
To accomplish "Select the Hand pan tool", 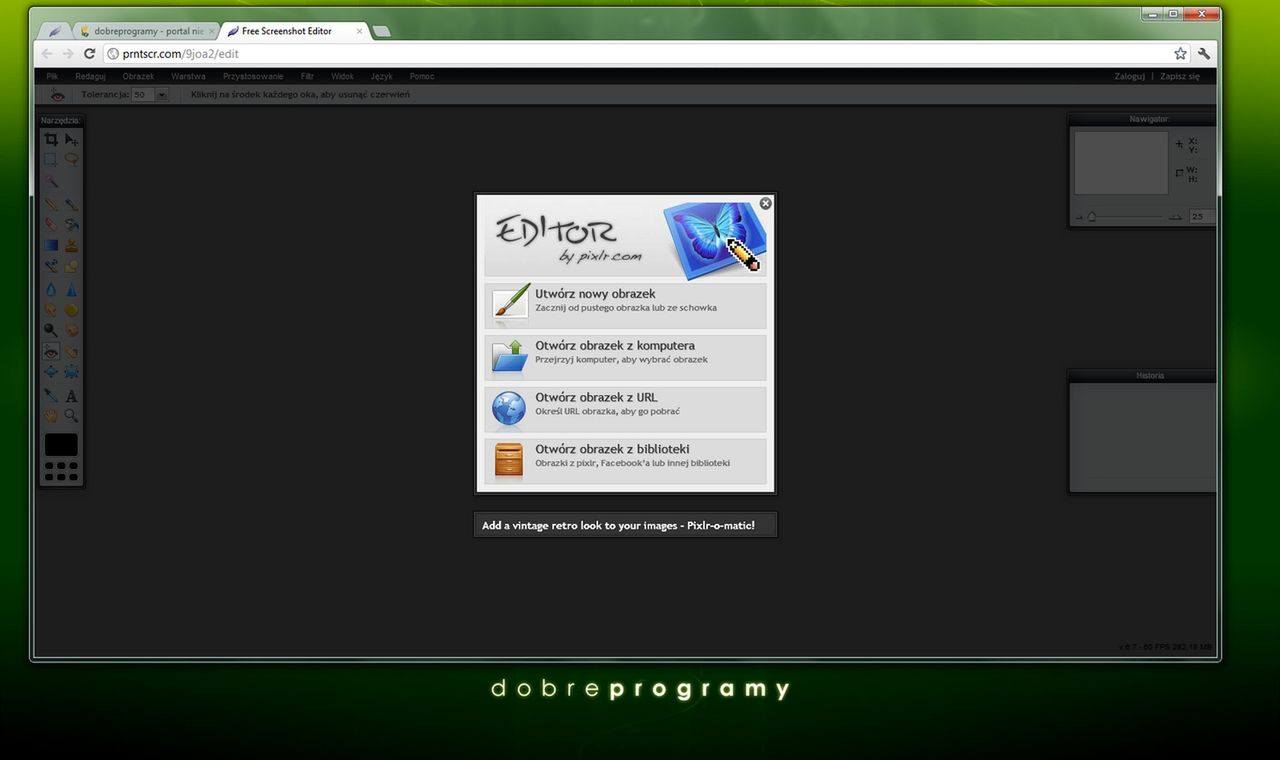I will tap(51, 415).
